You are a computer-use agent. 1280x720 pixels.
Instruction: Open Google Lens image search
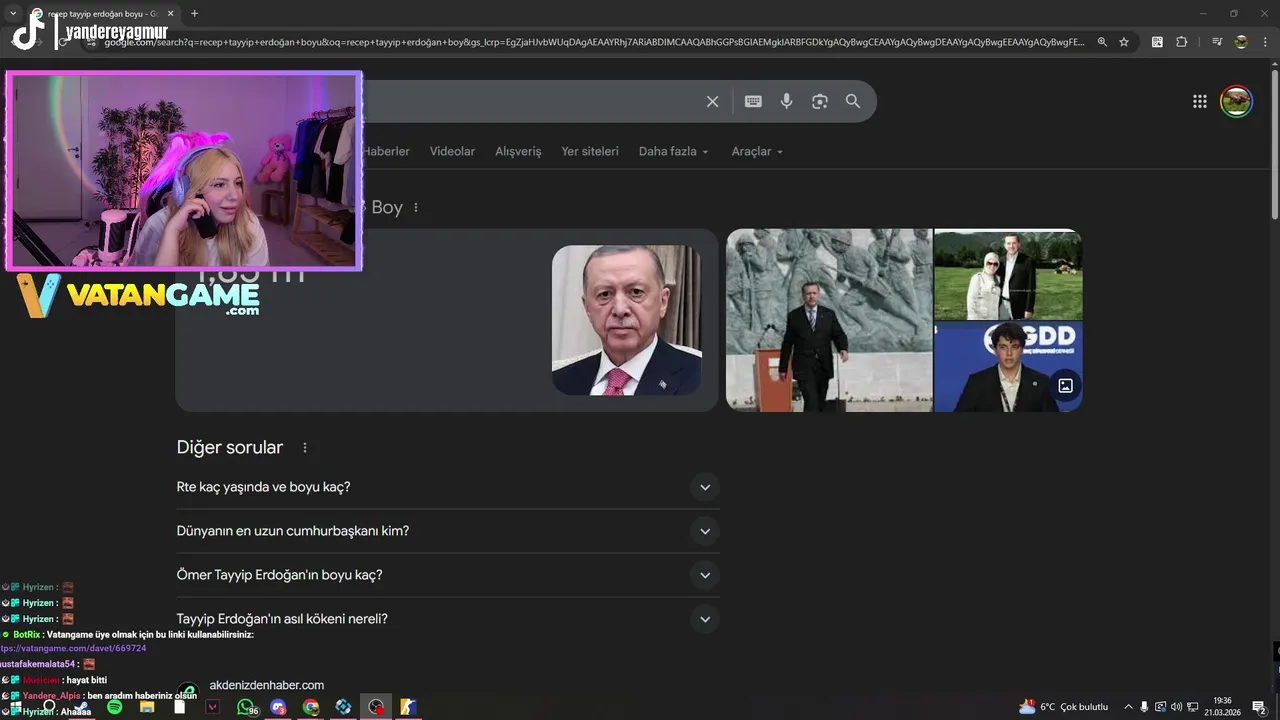[x=820, y=101]
